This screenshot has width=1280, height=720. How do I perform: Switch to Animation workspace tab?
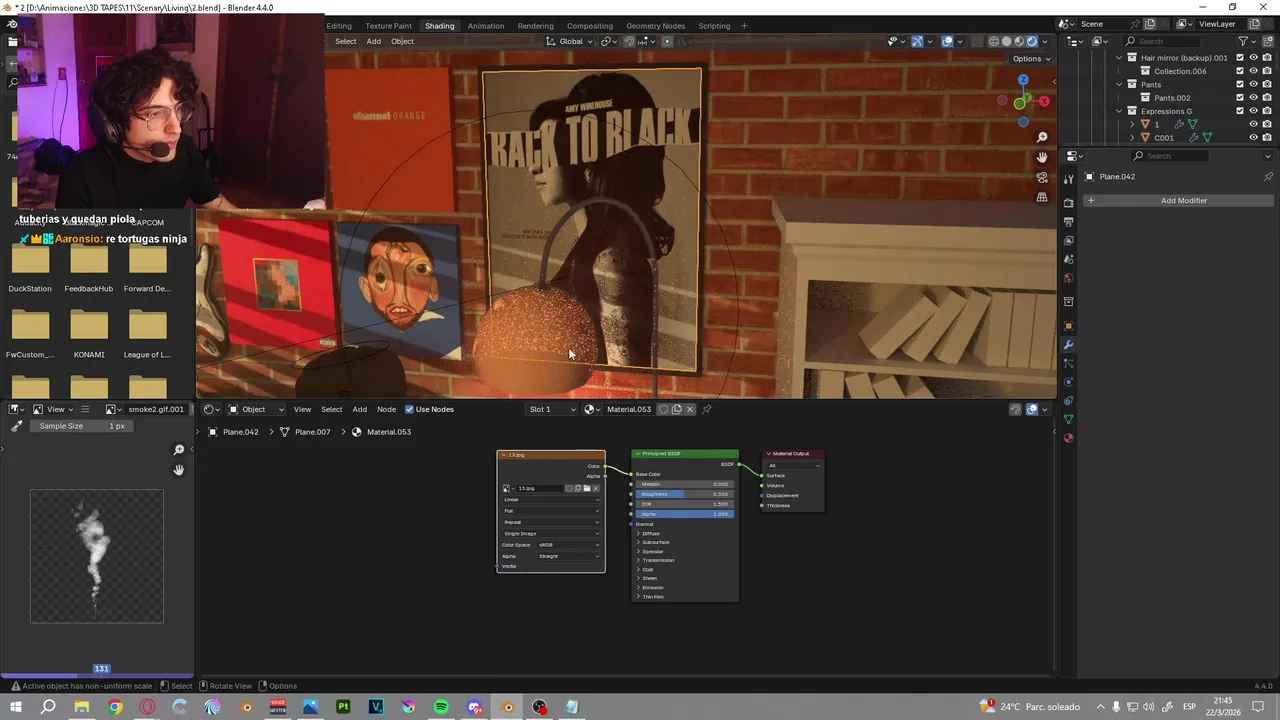486,26
